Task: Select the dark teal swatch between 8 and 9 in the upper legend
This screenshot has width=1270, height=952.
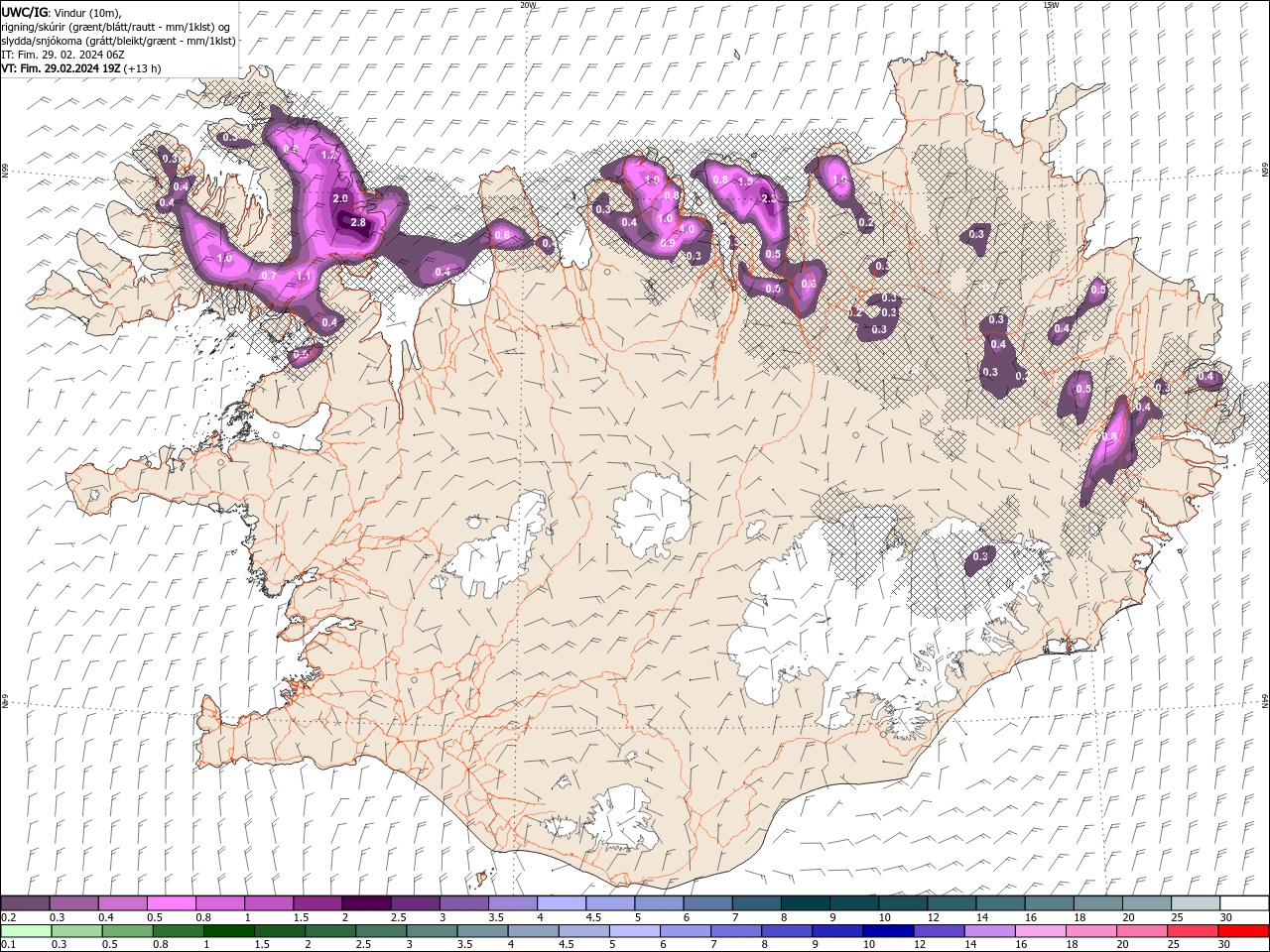Action: (804, 903)
